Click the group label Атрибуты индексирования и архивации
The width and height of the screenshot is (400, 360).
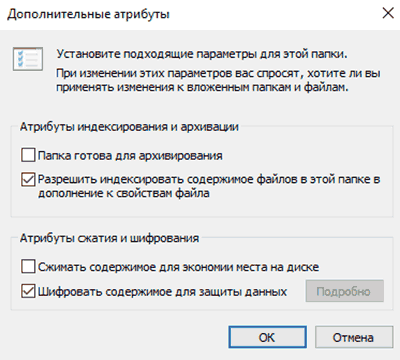(x=129, y=127)
